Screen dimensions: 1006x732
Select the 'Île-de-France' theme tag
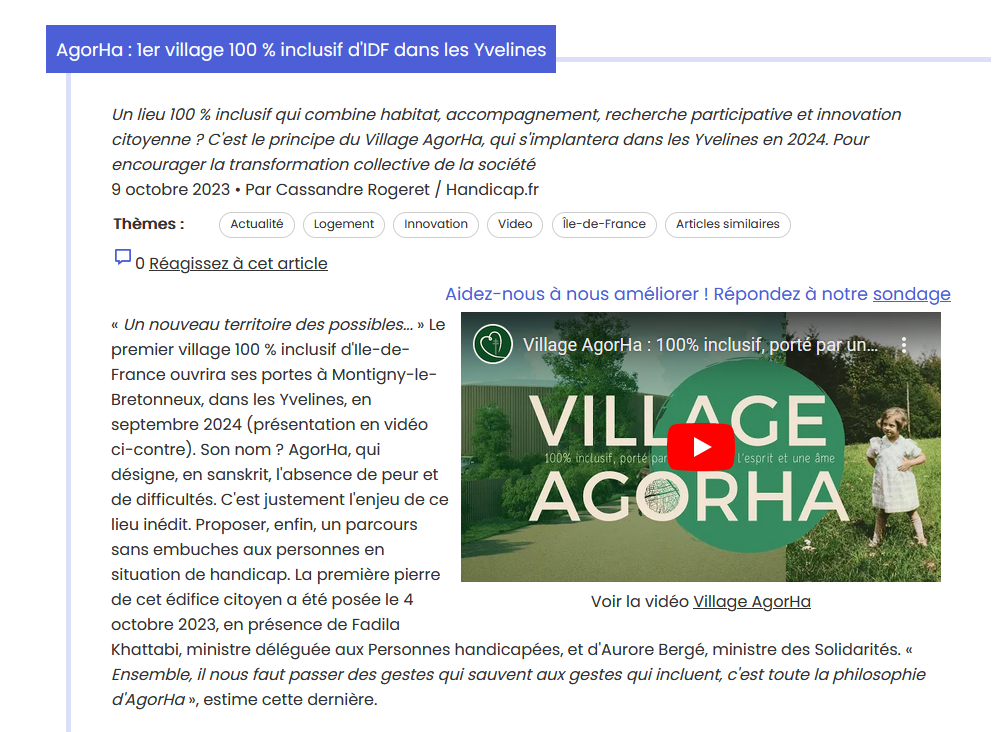pyautogui.click(x=604, y=225)
